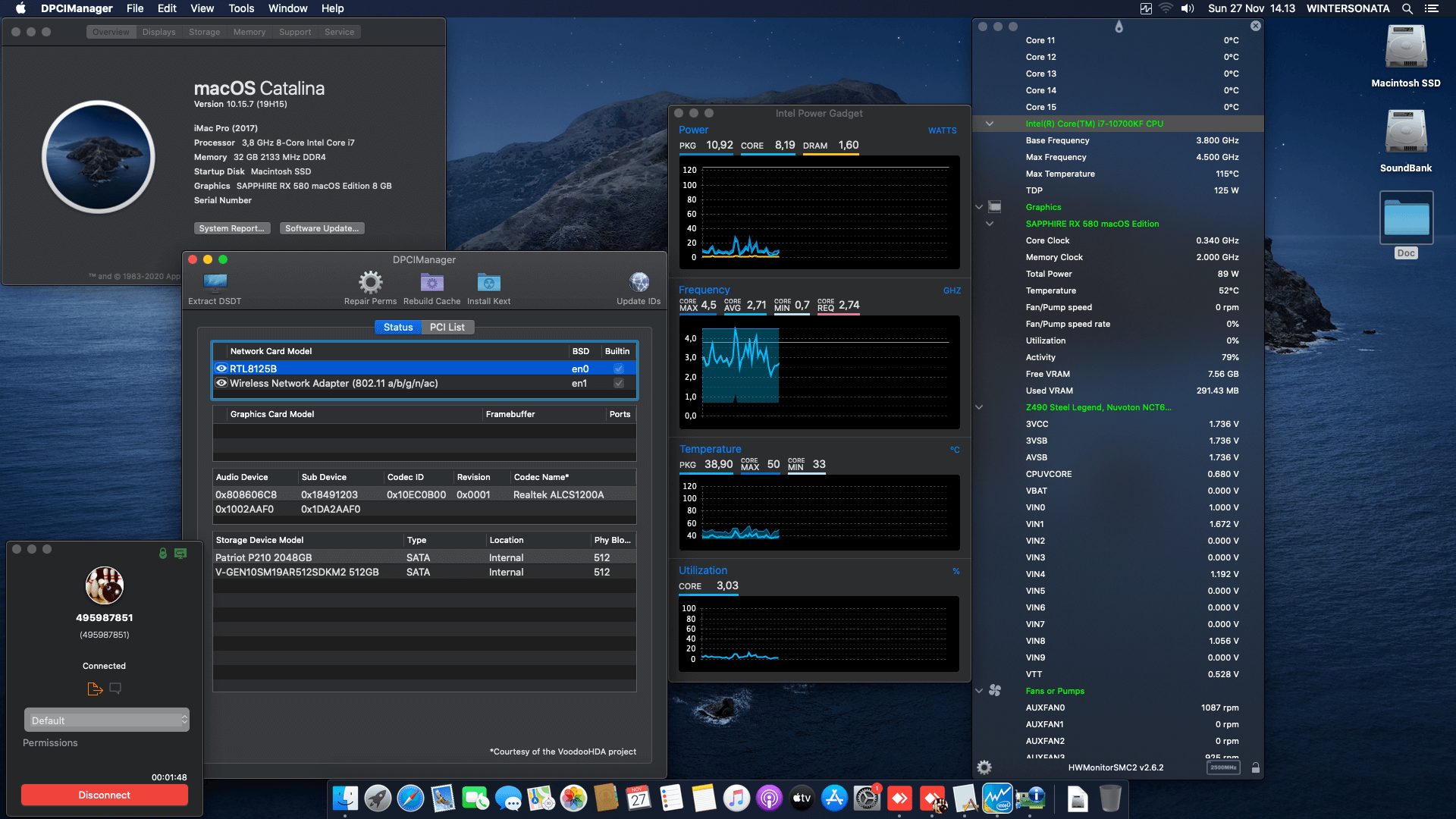Click the Power graph in Intel Power Gadget
This screenshot has height=819, width=1456.
[819, 213]
